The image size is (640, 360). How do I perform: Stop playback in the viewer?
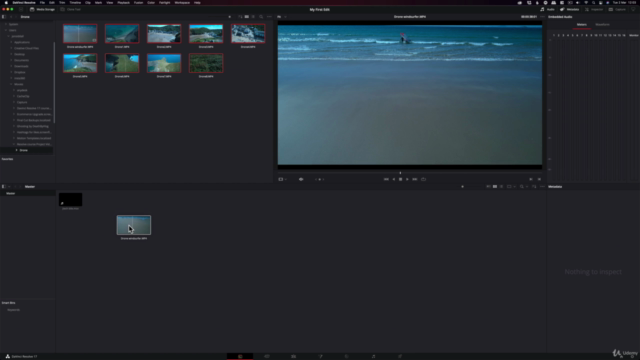point(400,179)
